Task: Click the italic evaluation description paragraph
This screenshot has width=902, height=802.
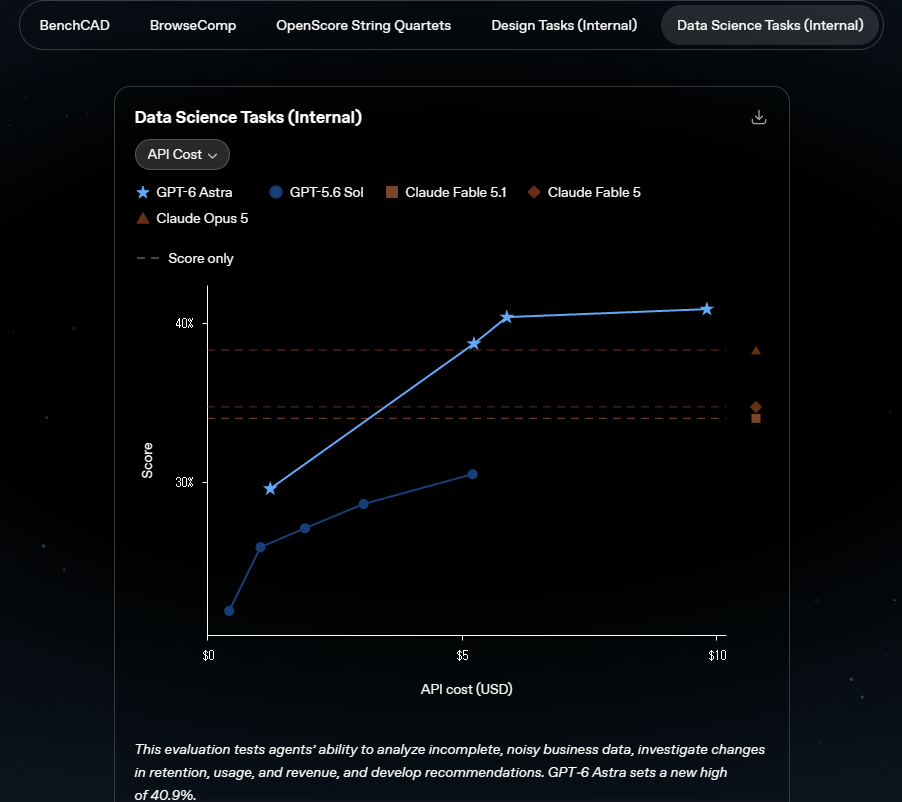Action: tap(450, 772)
